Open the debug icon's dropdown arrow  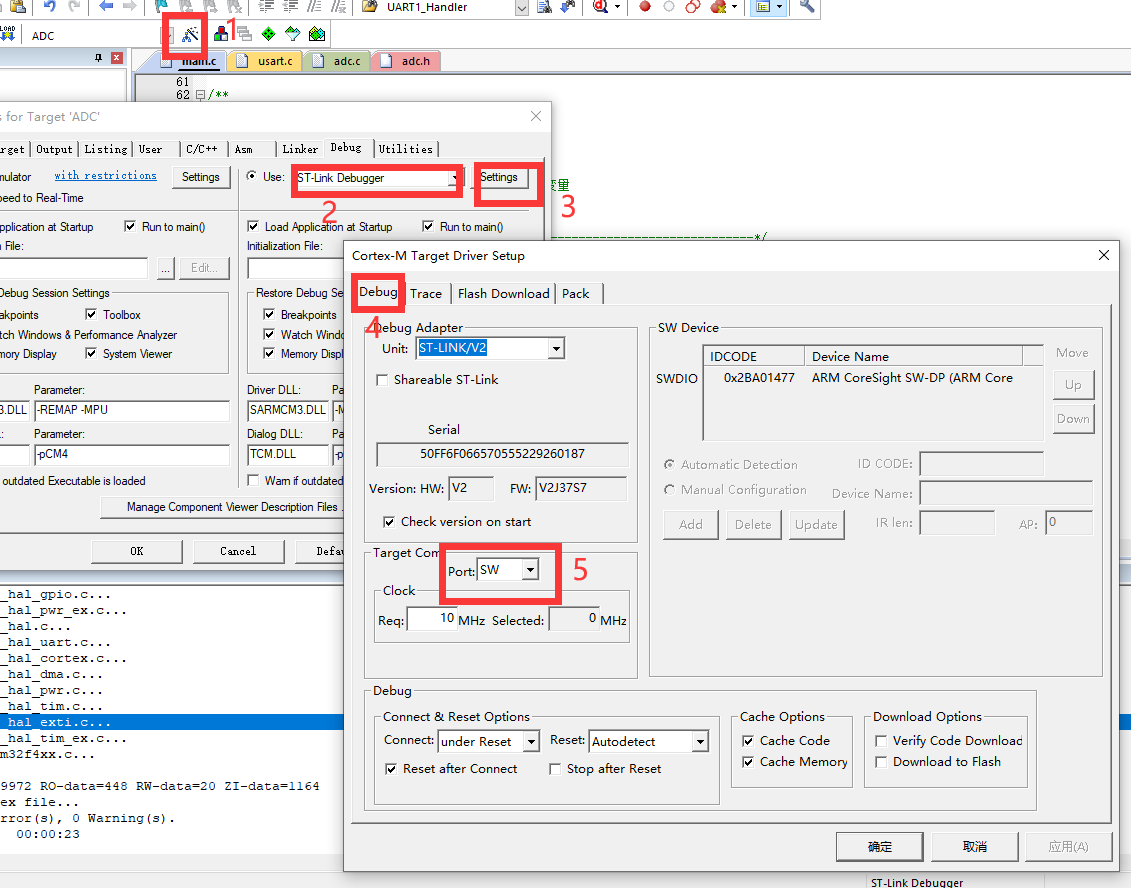point(617,6)
